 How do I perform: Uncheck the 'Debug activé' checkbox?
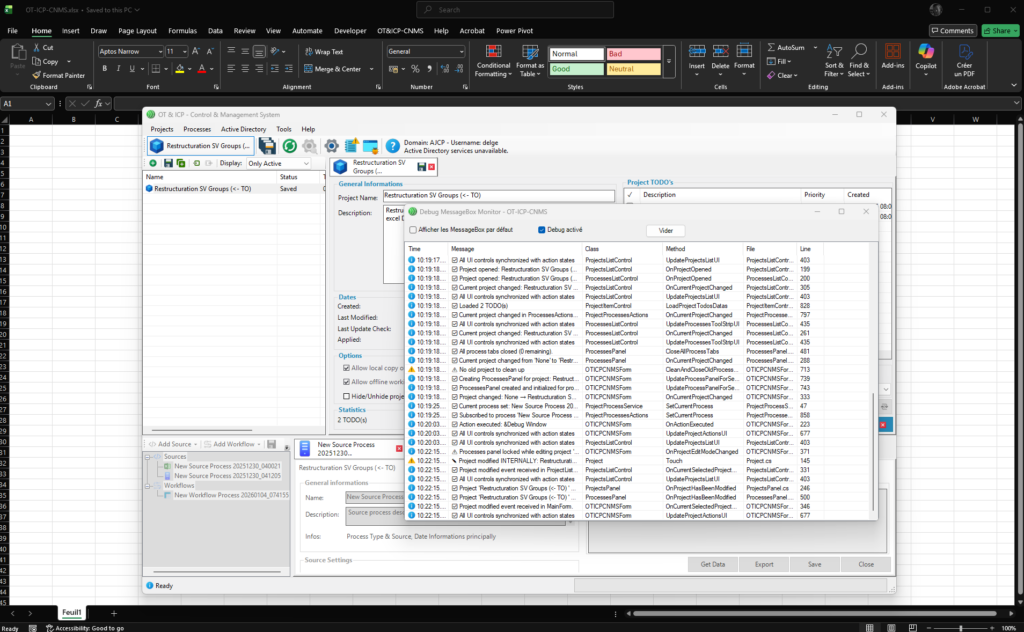542,229
